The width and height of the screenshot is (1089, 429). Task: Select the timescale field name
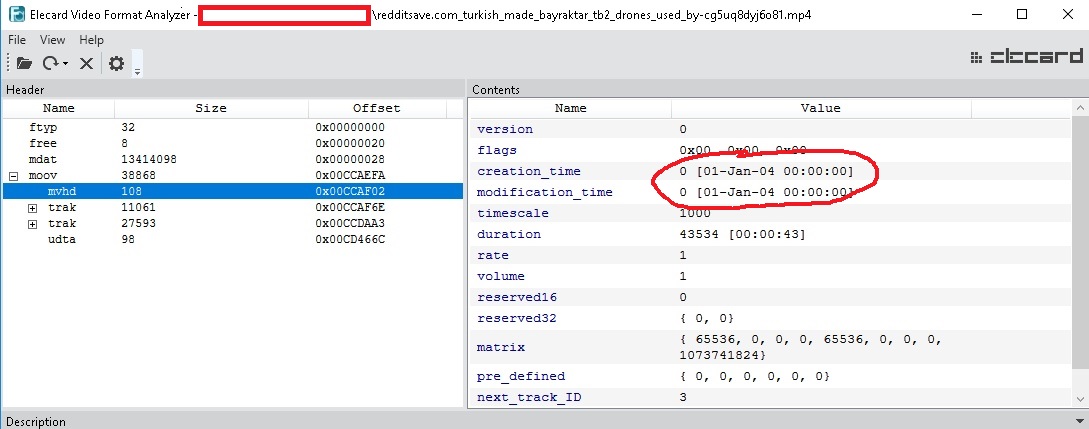[x=513, y=213]
